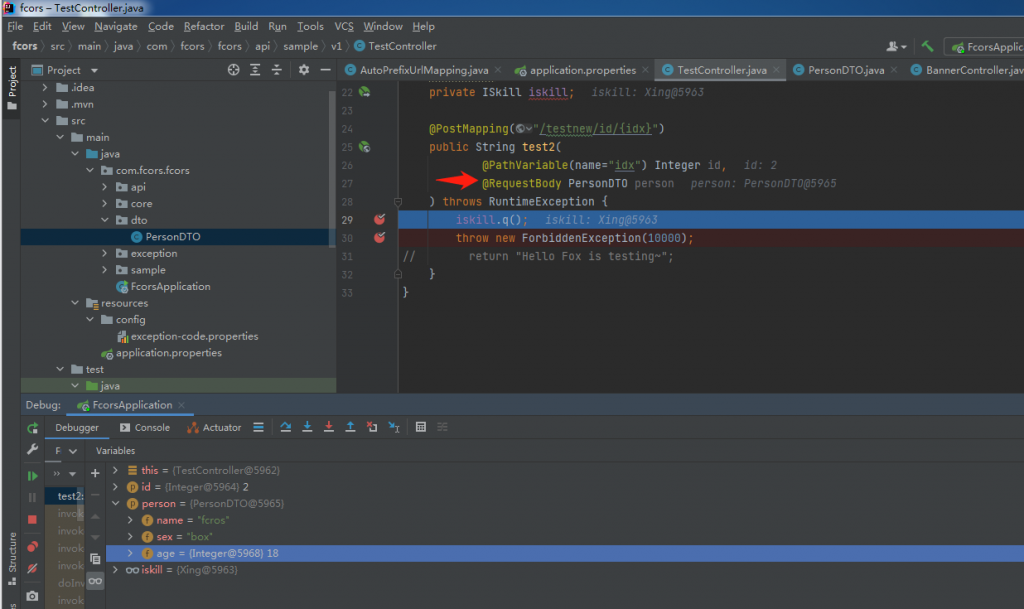
Task: Click Drop Frame icon
Action: pyautogui.click(x=372, y=427)
